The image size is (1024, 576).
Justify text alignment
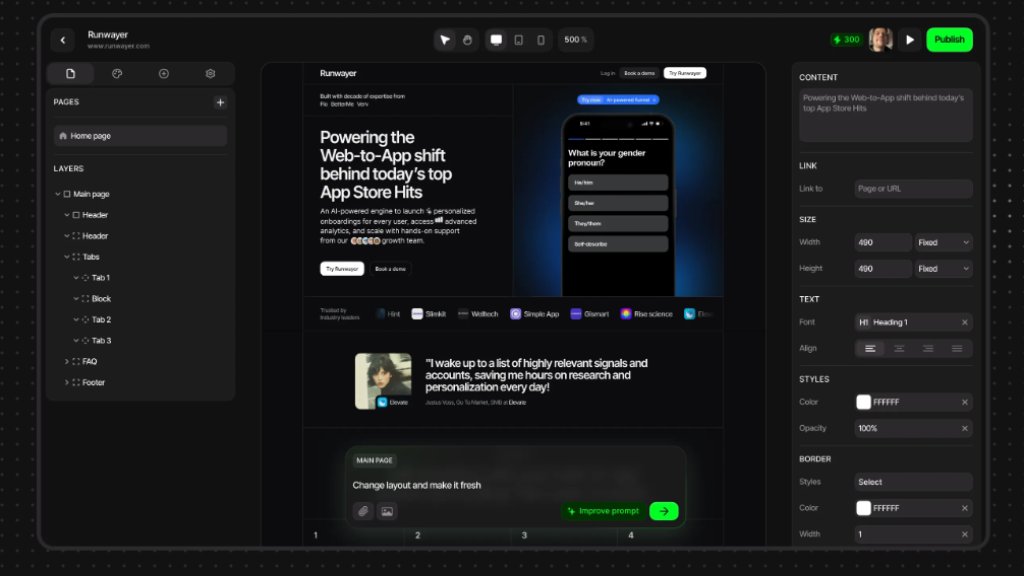(957, 349)
